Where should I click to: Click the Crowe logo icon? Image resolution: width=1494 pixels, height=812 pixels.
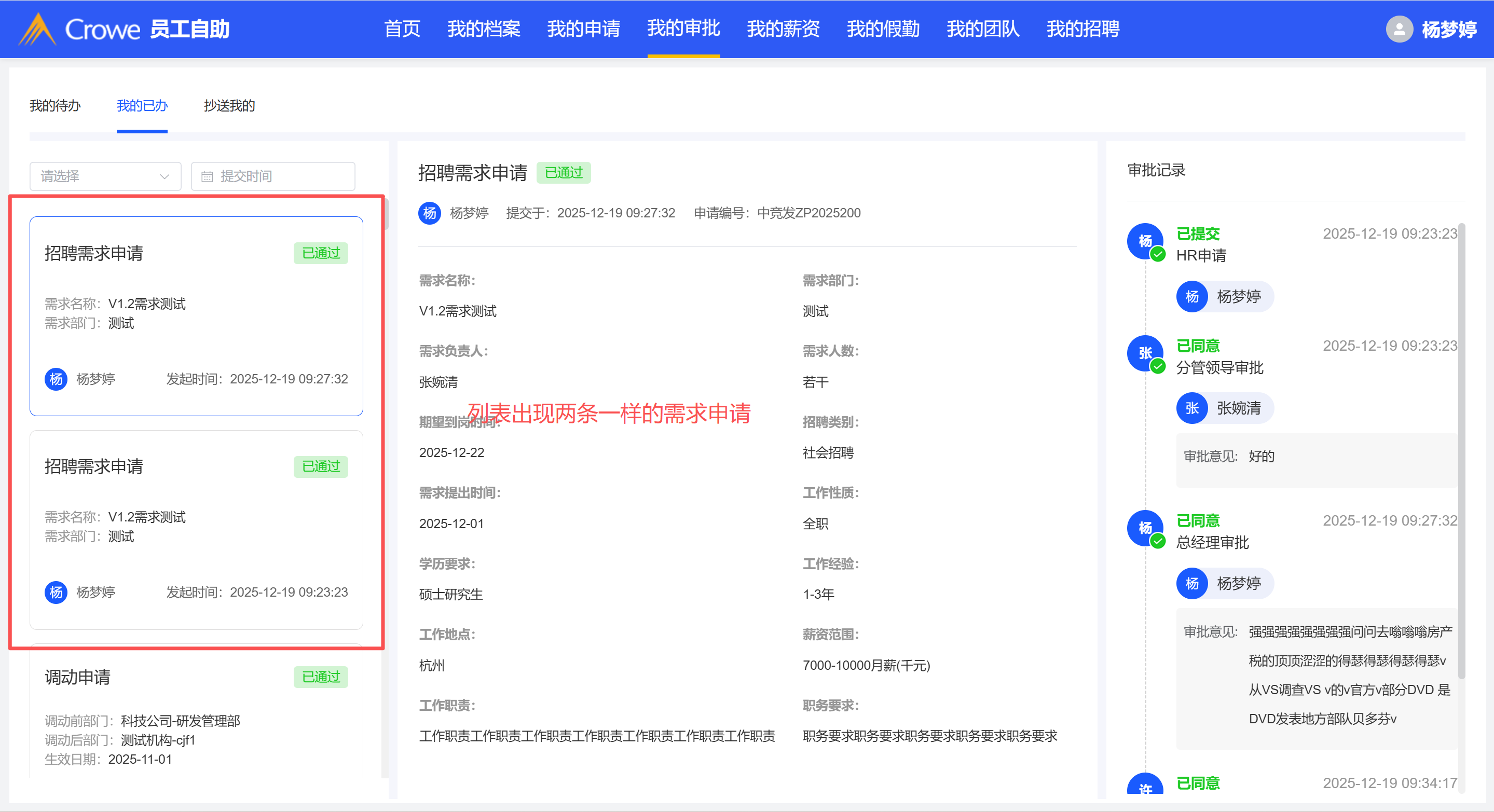click(x=37, y=29)
